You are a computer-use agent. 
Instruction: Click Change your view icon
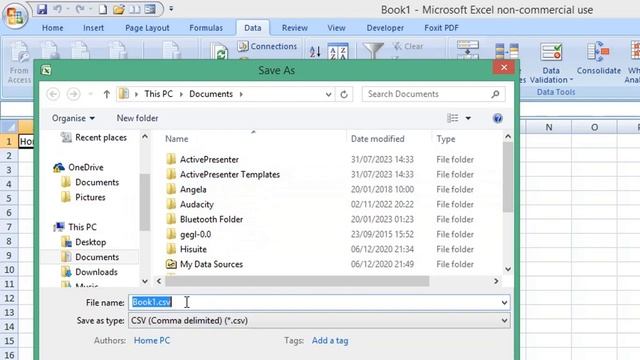coord(453,118)
